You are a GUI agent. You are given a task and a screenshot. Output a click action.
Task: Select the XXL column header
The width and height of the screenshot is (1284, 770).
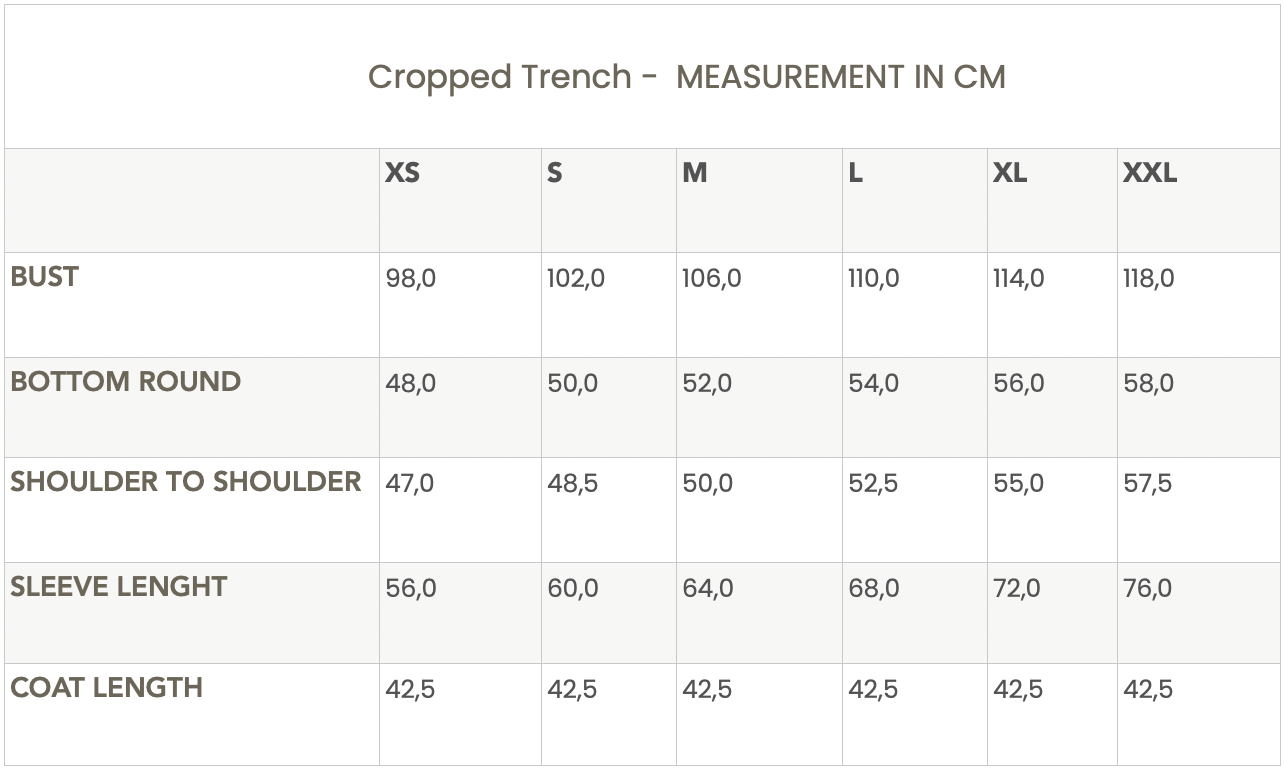tap(1149, 173)
